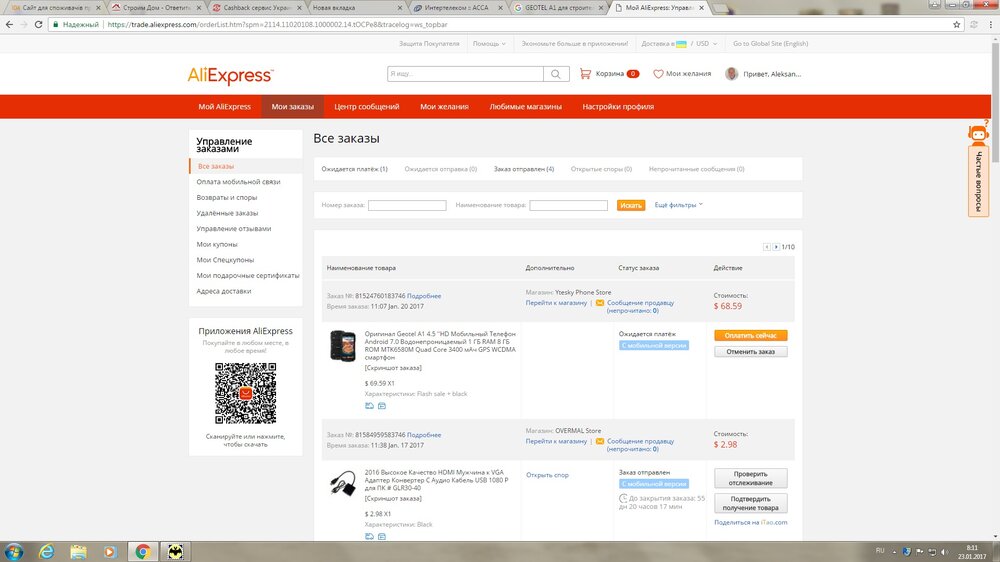
Task: Click the search magnifier button
Action: [555, 74]
